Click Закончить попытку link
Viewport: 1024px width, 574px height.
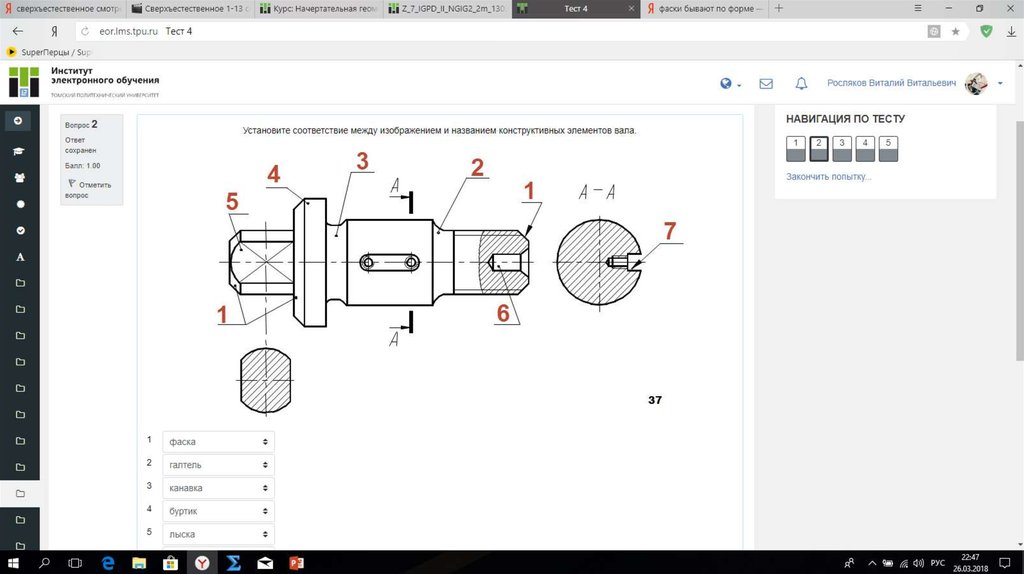[828, 177]
